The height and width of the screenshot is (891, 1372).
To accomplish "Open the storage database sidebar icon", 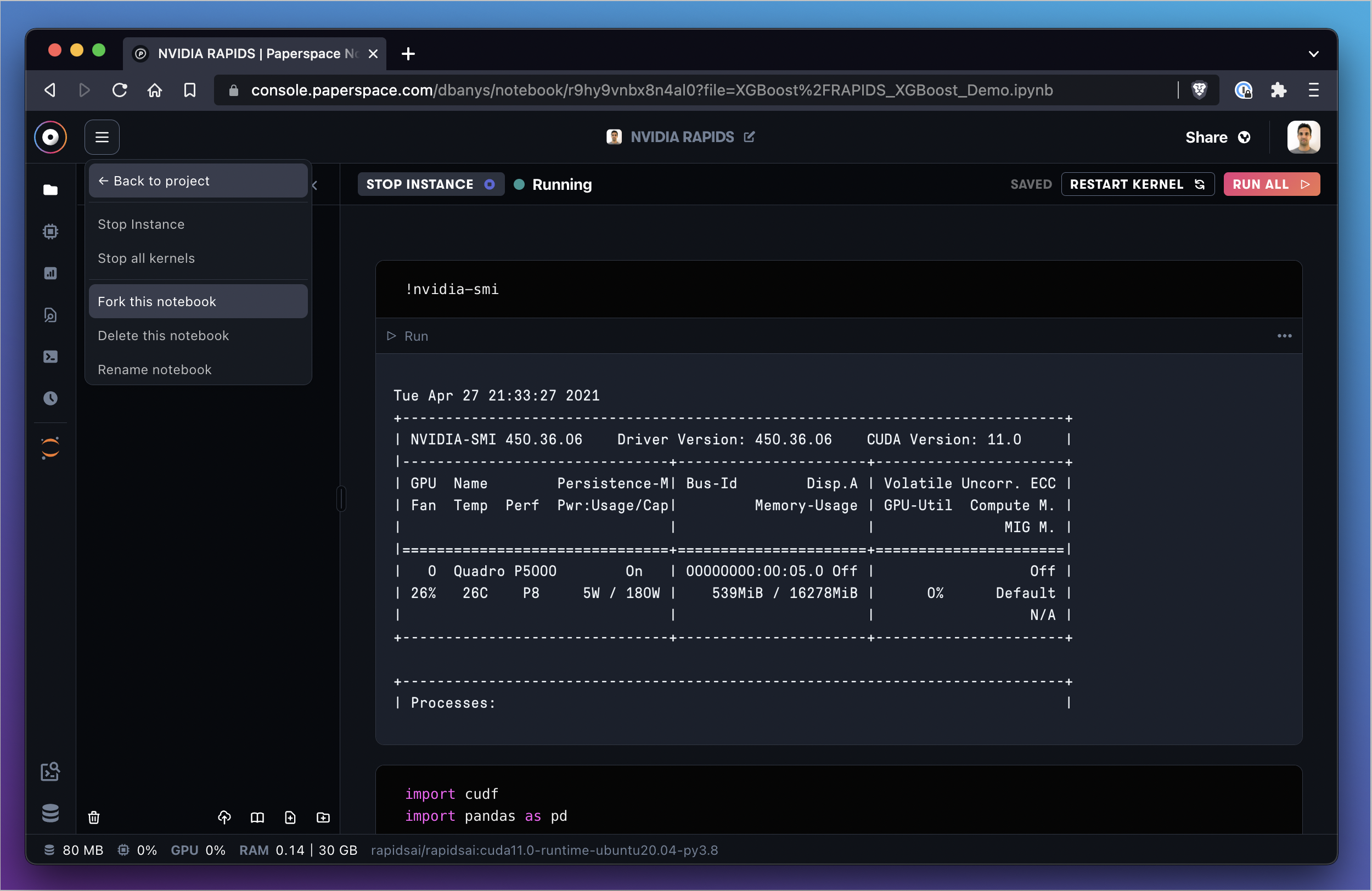I will point(50,813).
